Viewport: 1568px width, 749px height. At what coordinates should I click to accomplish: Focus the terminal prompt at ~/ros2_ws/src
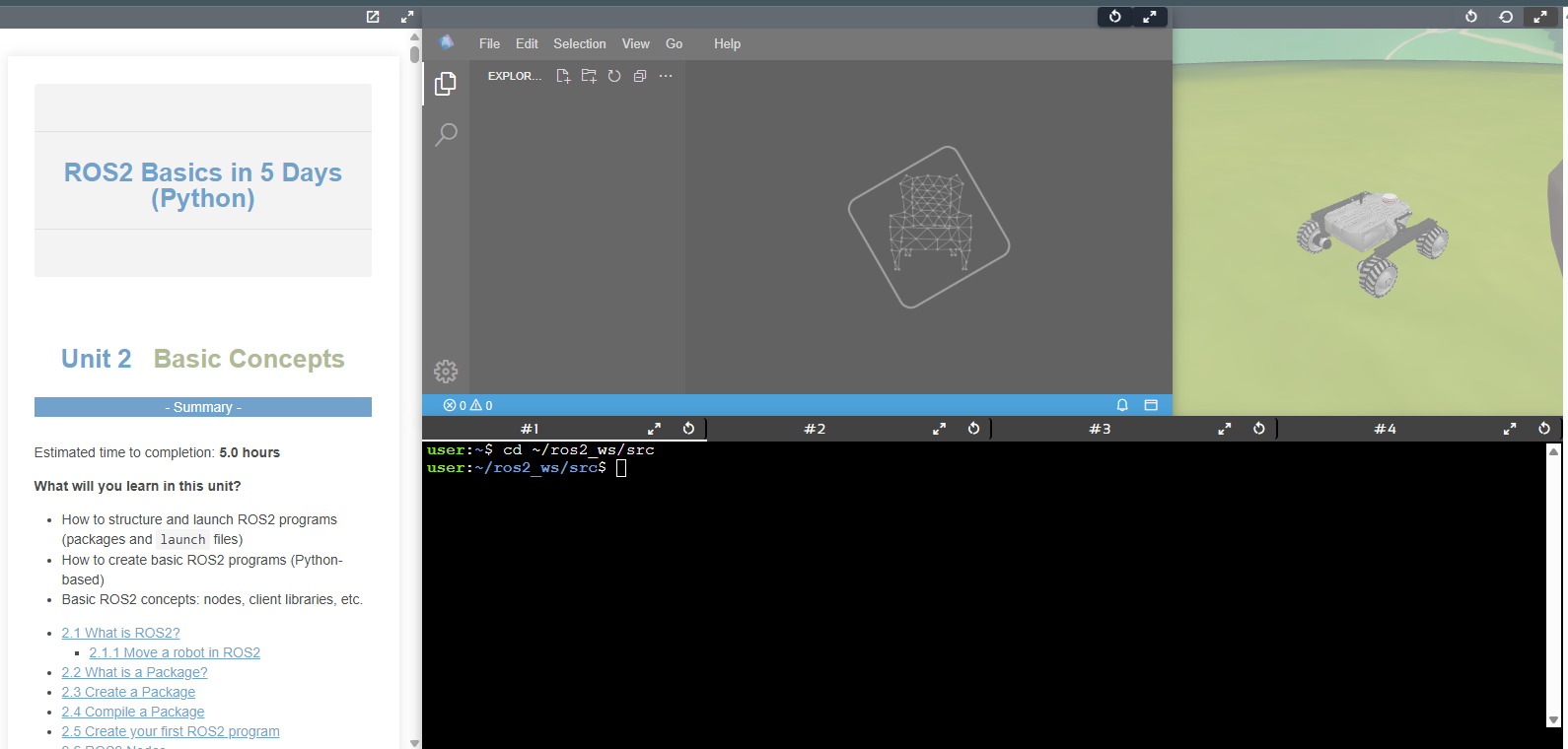coord(622,468)
